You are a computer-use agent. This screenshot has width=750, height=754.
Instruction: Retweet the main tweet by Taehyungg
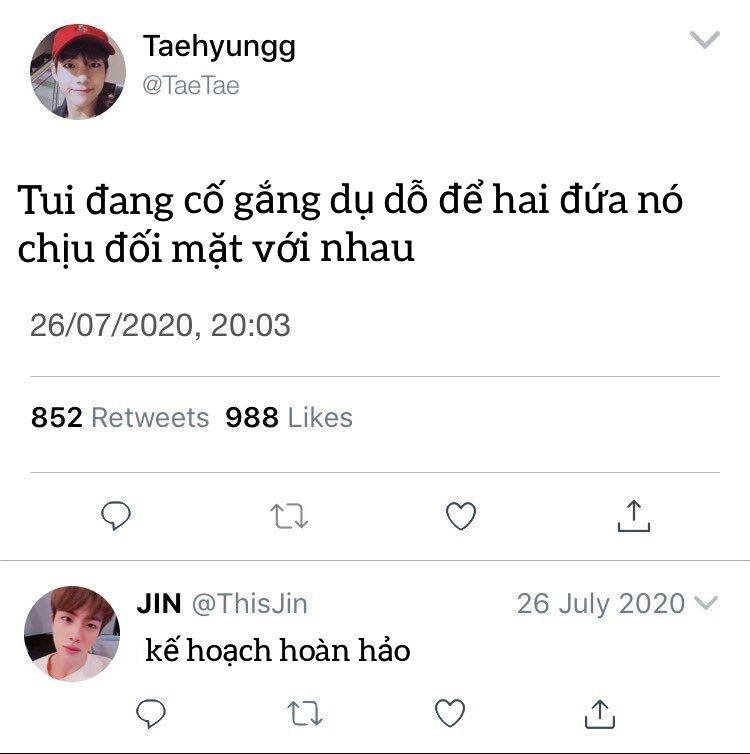click(x=289, y=516)
